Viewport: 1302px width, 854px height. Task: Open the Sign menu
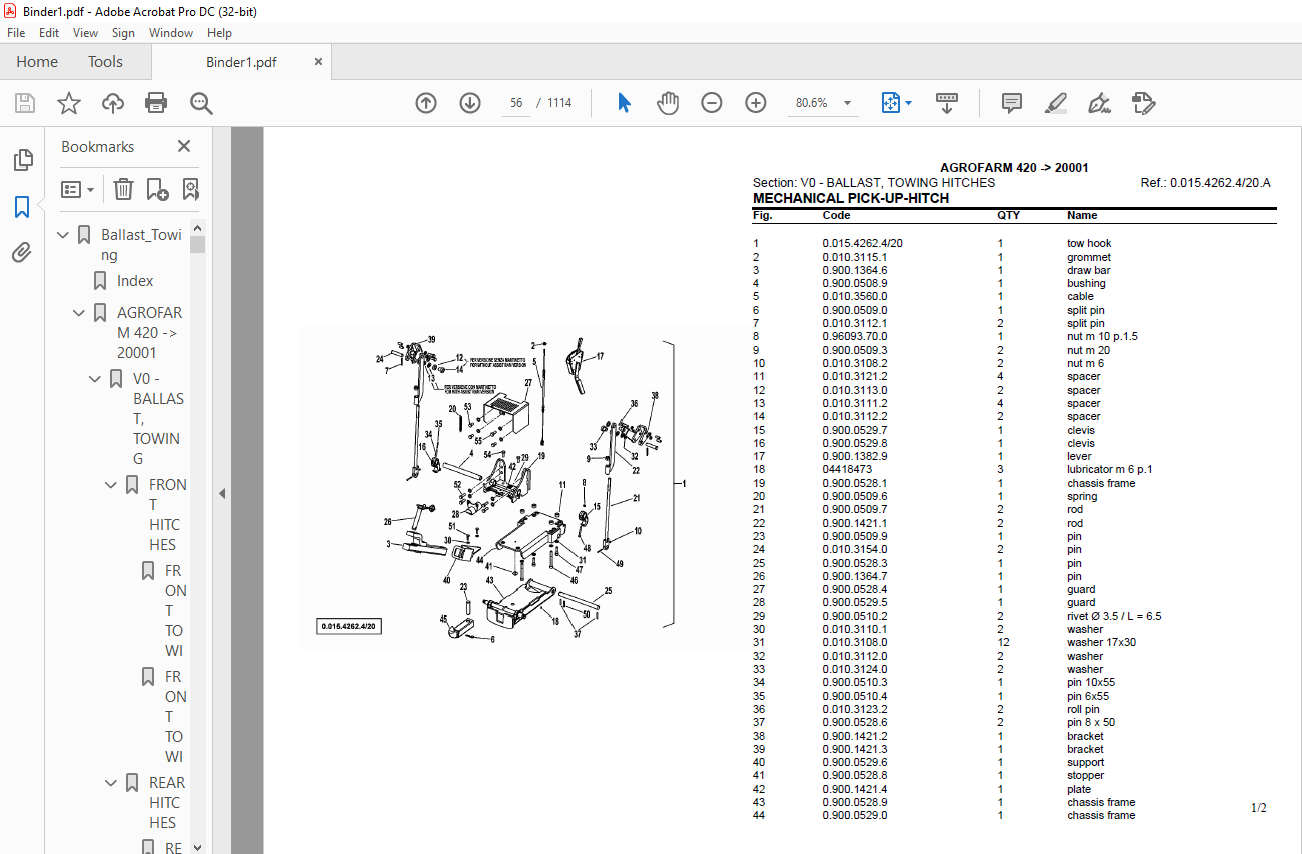[123, 33]
